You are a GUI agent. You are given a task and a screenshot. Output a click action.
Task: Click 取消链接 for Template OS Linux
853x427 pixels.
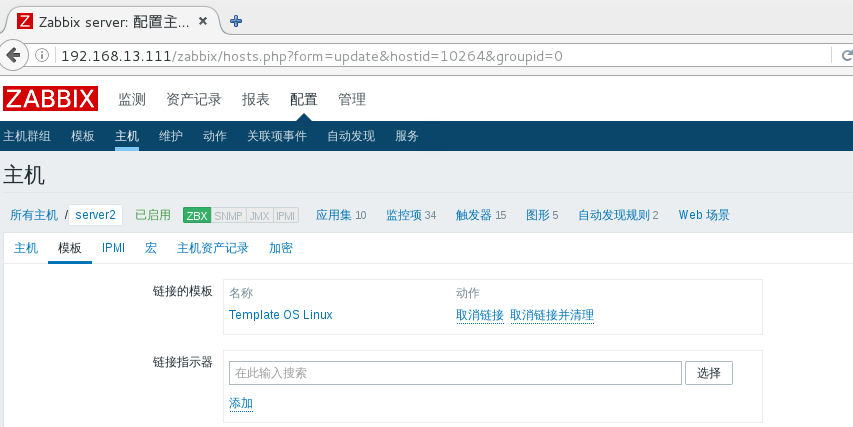[480, 315]
